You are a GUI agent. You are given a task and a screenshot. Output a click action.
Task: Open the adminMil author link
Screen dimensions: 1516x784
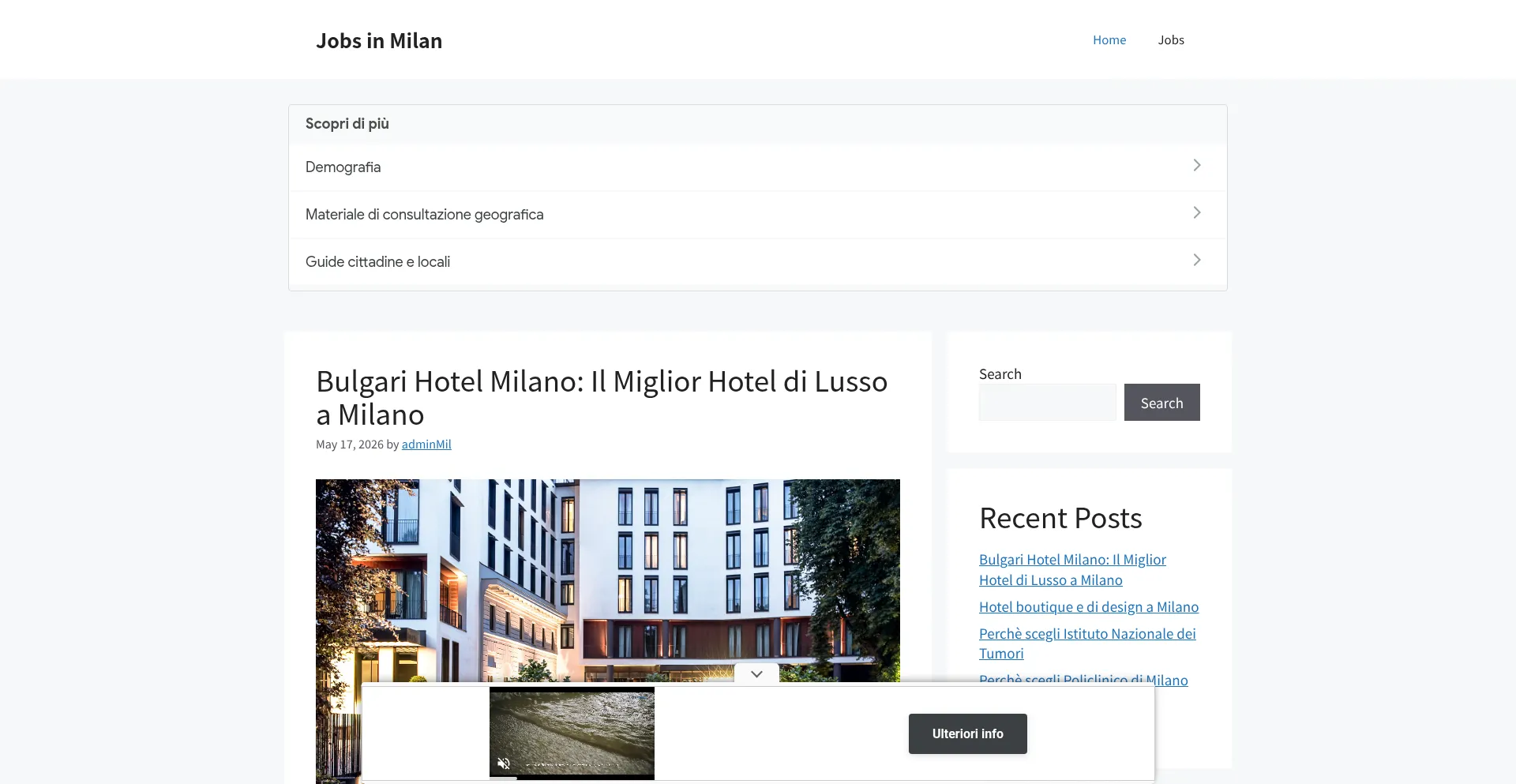tap(426, 444)
